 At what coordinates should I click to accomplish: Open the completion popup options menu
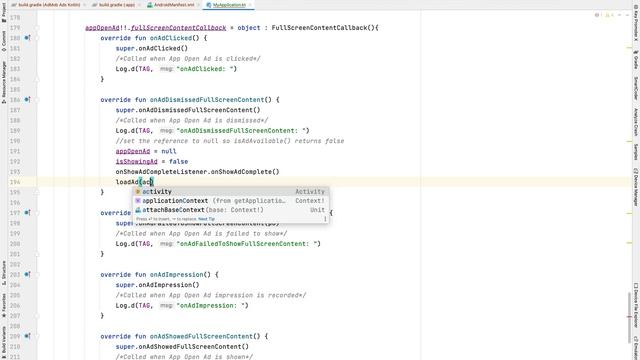(x=325, y=219)
